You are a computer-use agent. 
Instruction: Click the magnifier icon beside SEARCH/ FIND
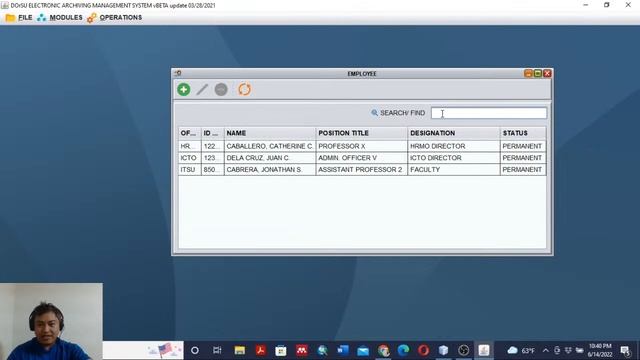pos(374,113)
